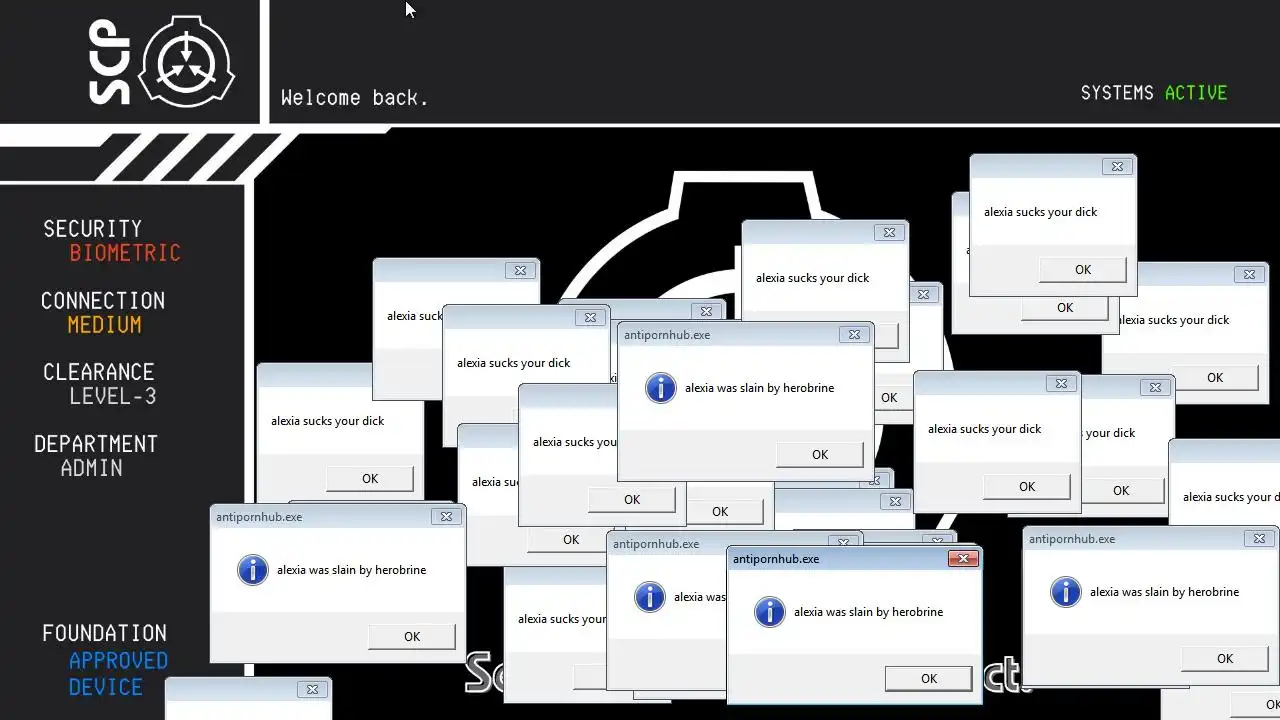The image size is (1280, 720).
Task: Hit OK in the herobrine dialog cut off at the right screen edge
Action: coord(1225,658)
